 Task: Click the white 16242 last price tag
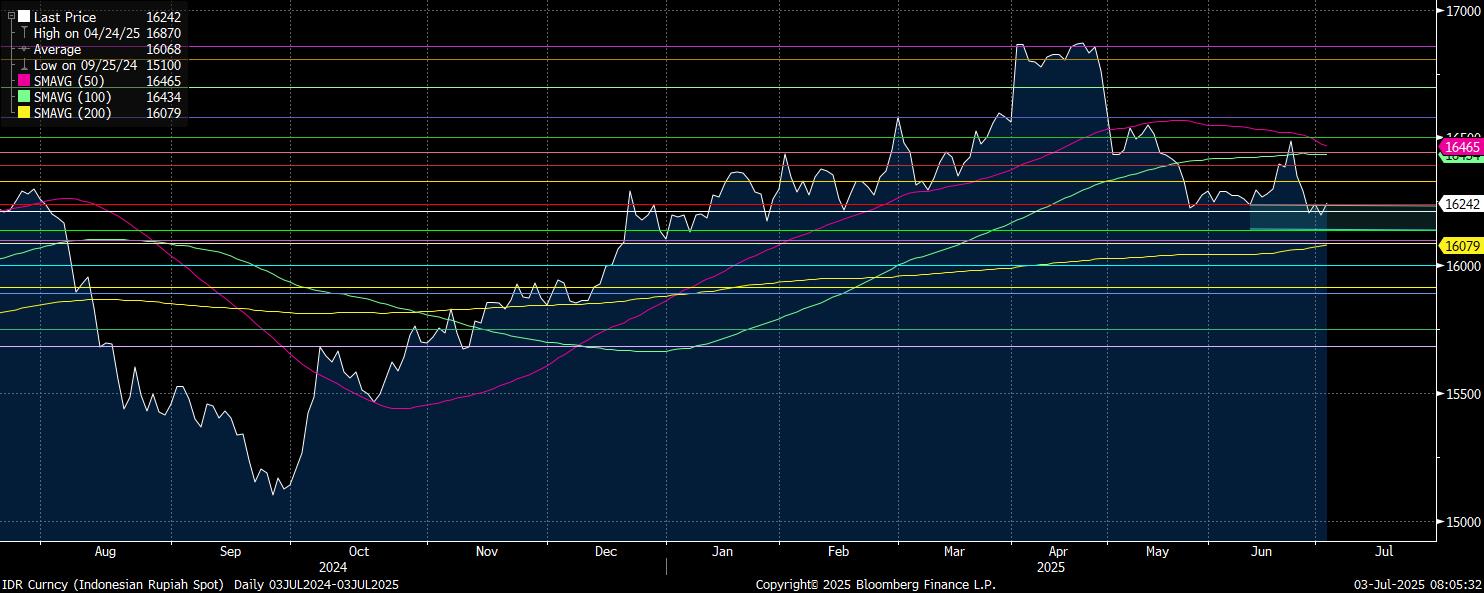[1461, 204]
